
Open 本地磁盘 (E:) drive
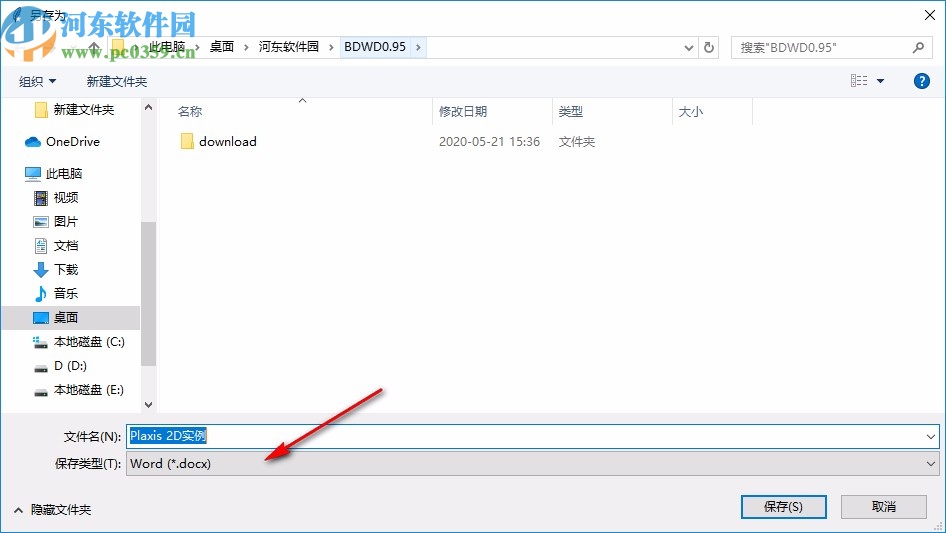(x=89, y=390)
